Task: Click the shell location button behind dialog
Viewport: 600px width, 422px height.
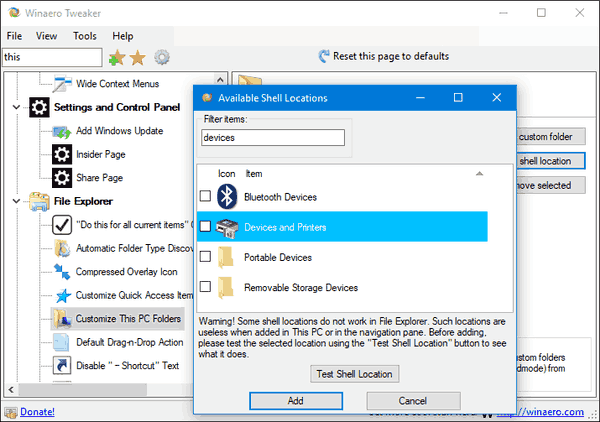Action: pyautogui.click(x=551, y=161)
